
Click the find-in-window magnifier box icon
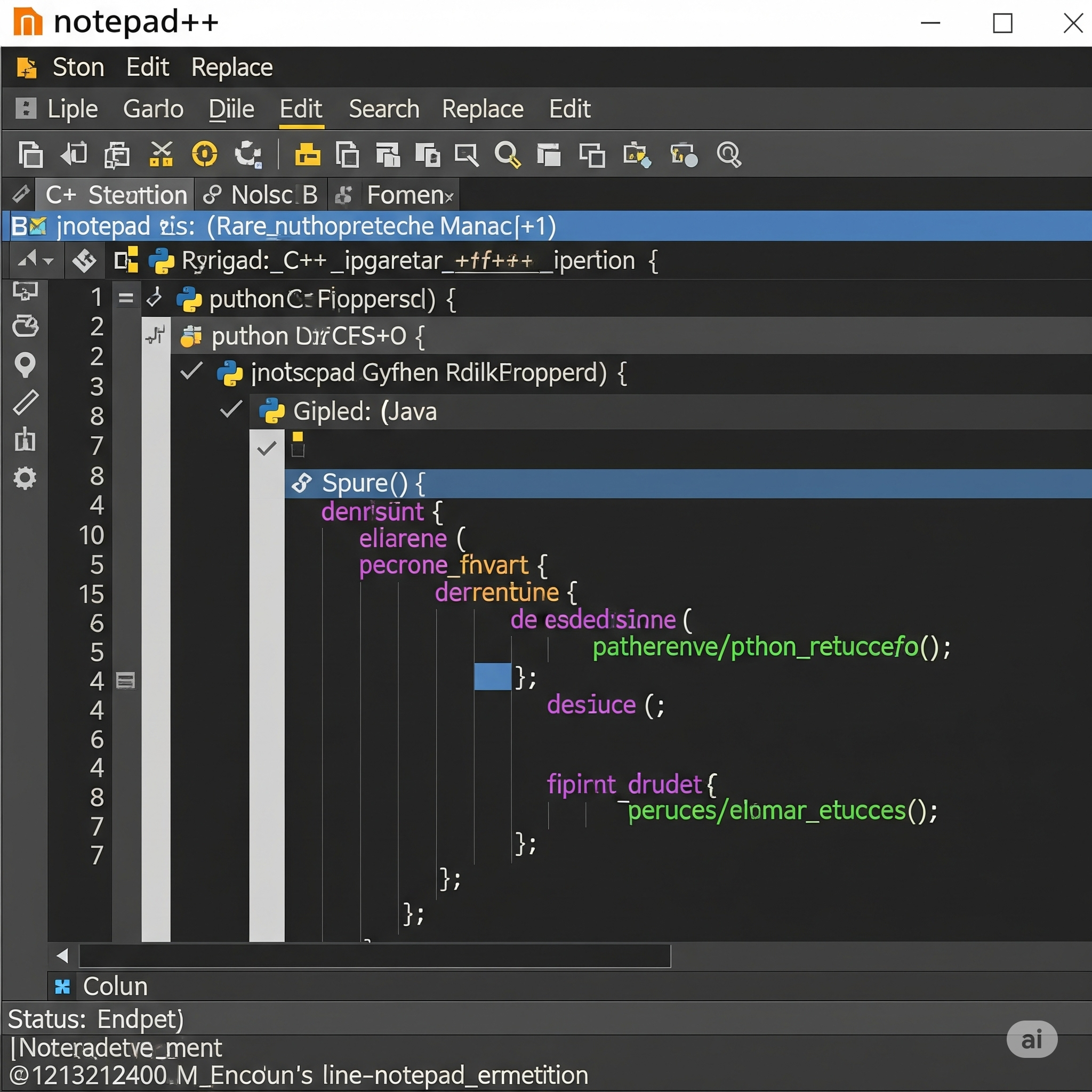coord(467,155)
